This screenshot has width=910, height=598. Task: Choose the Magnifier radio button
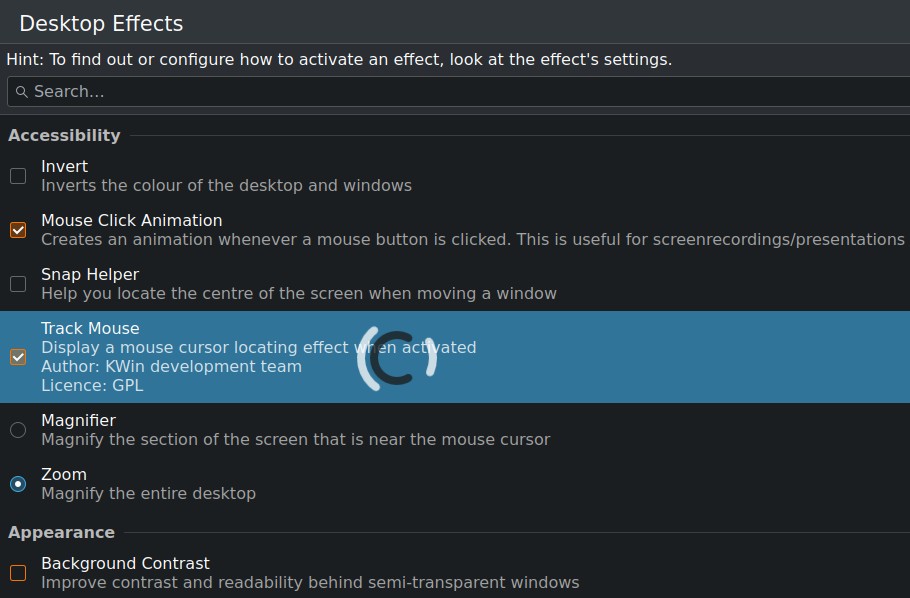pos(18,430)
